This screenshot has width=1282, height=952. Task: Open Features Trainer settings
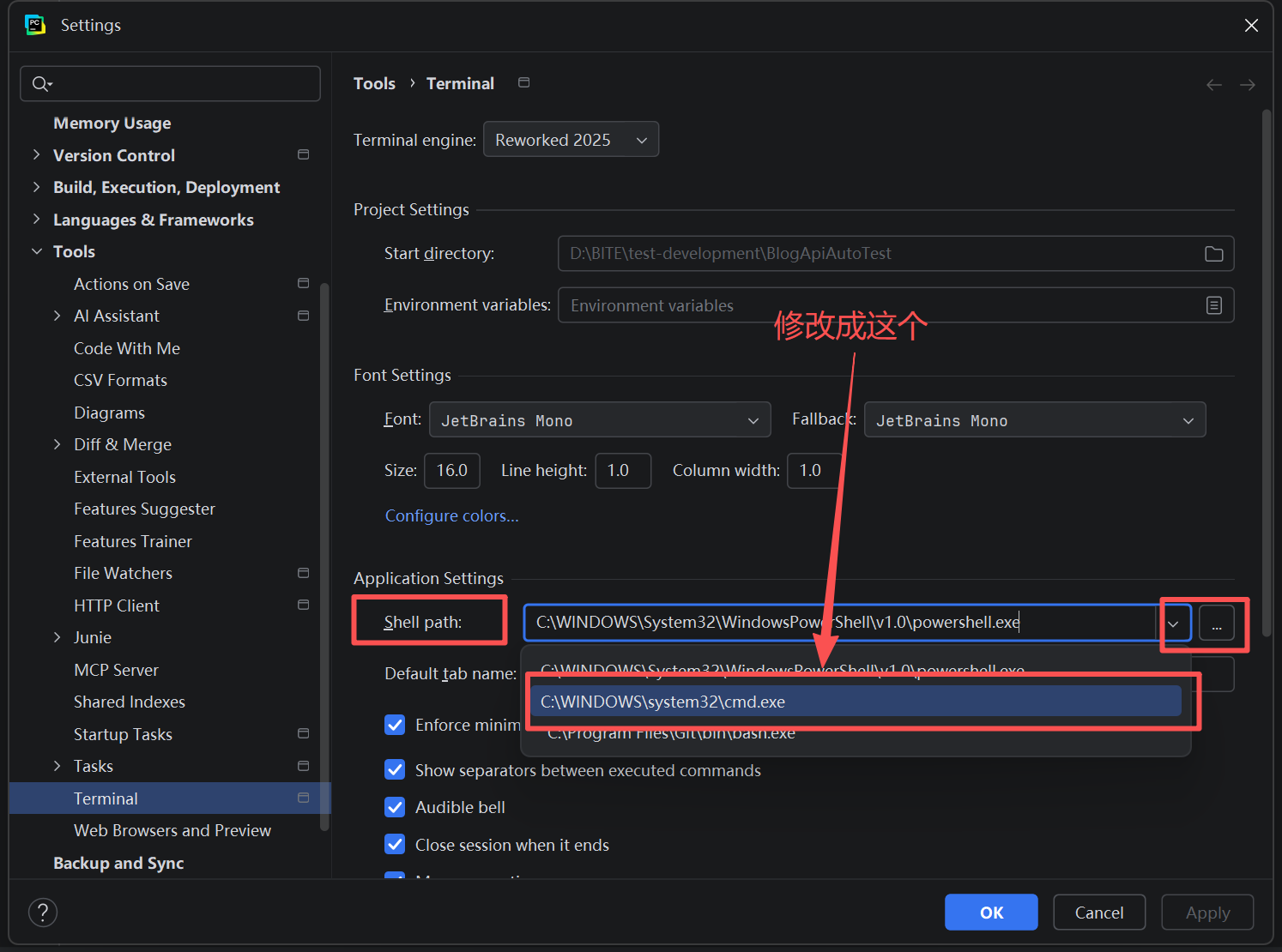(x=133, y=541)
